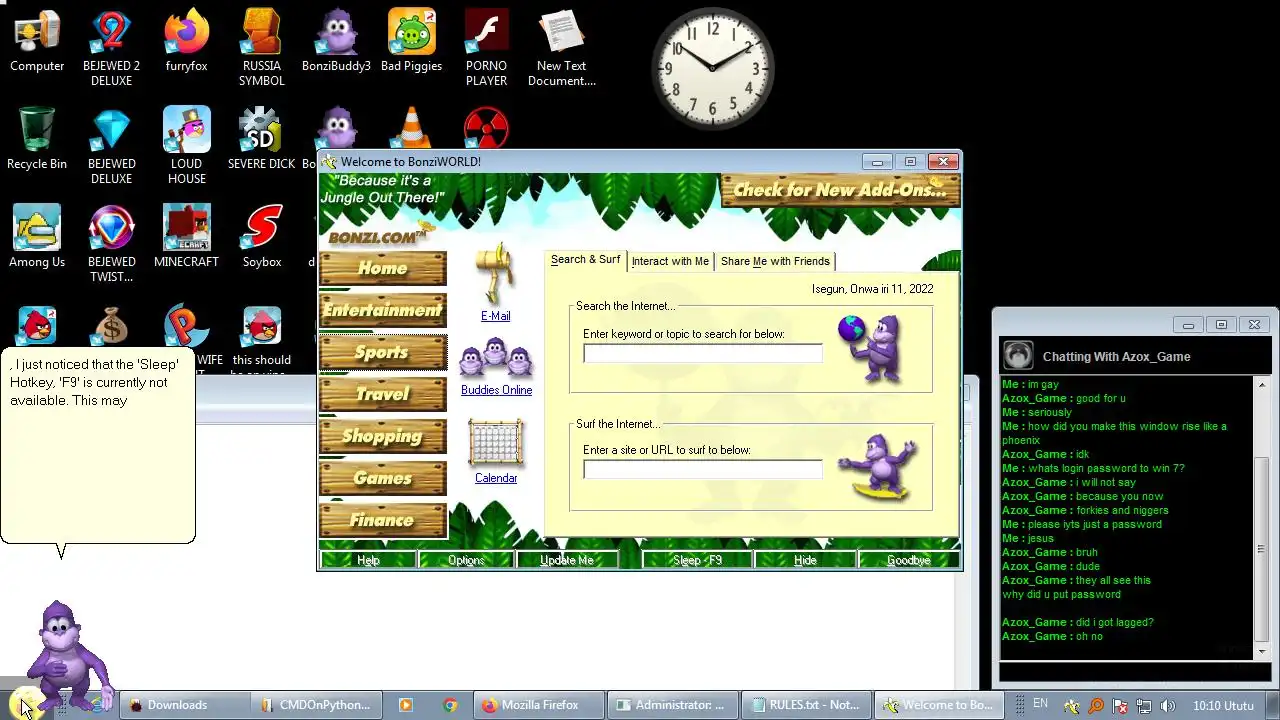Go to Home in BonziWORLD sidebar
The width and height of the screenshot is (1280, 720).
click(383, 268)
